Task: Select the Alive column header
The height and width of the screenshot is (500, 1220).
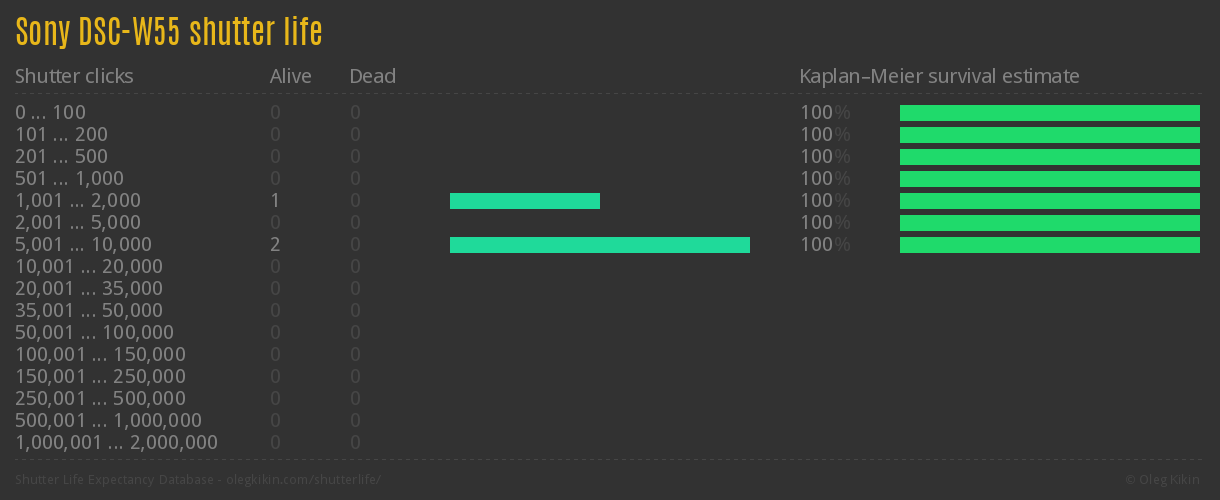Action: coord(290,76)
